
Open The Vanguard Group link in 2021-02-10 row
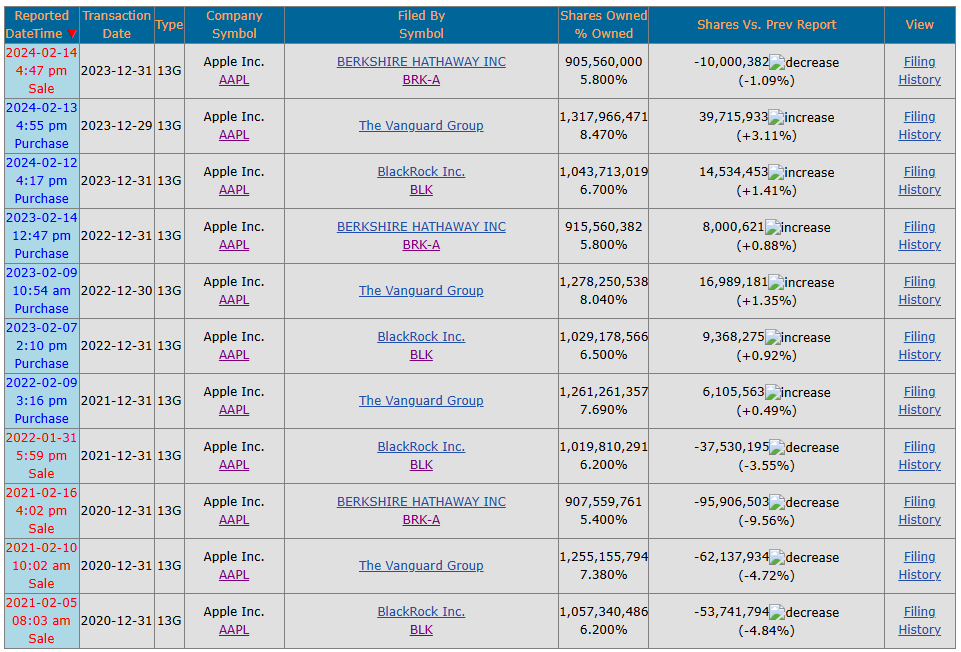[x=421, y=566]
